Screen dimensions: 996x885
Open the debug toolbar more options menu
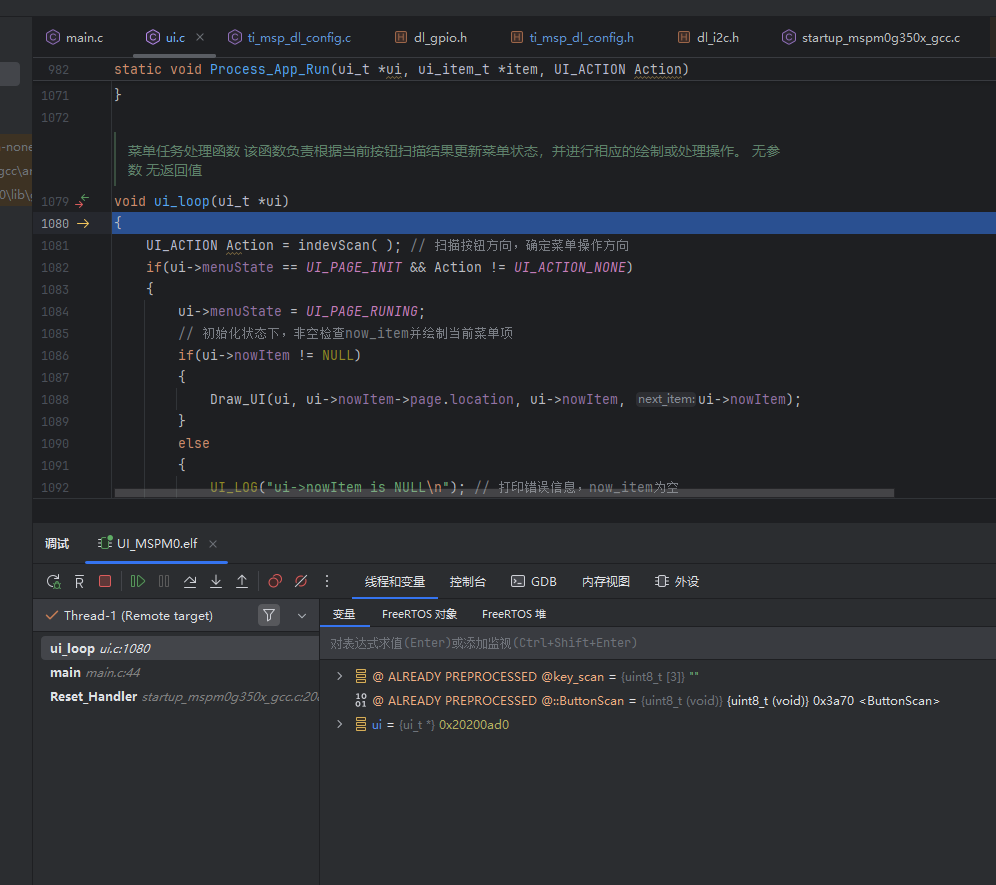[327, 581]
